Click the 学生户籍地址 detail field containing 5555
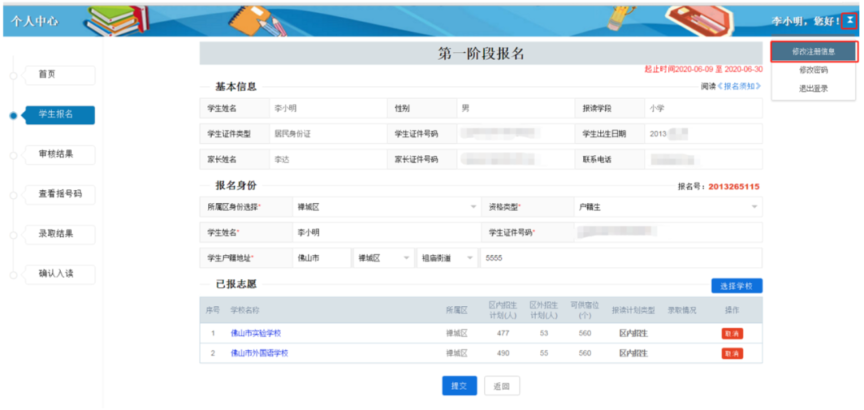The width and height of the screenshot is (864, 410). pyautogui.click(x=620, y=258)
